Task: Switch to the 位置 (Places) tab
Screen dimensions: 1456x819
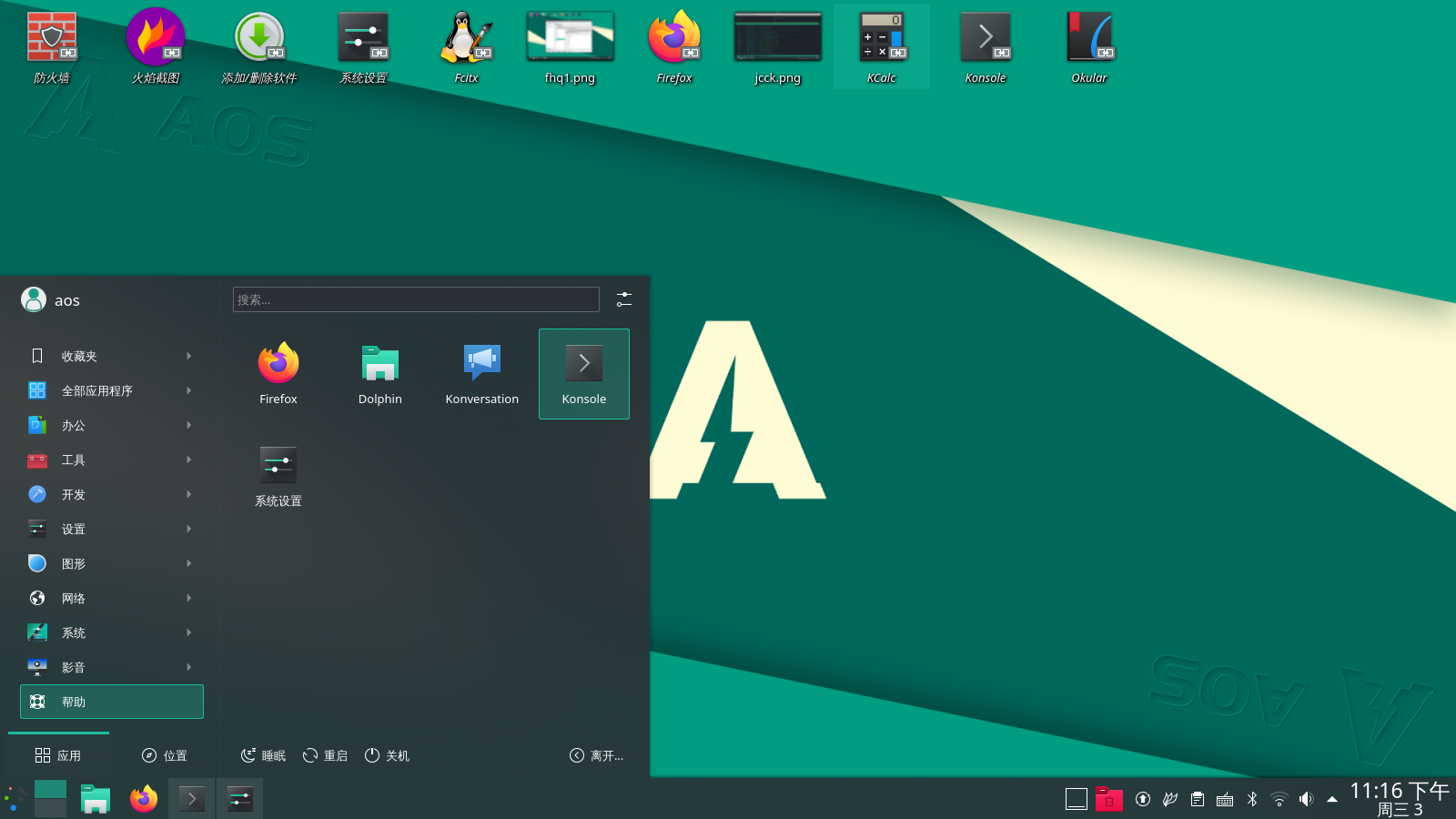Action: [x=165, y=755]
